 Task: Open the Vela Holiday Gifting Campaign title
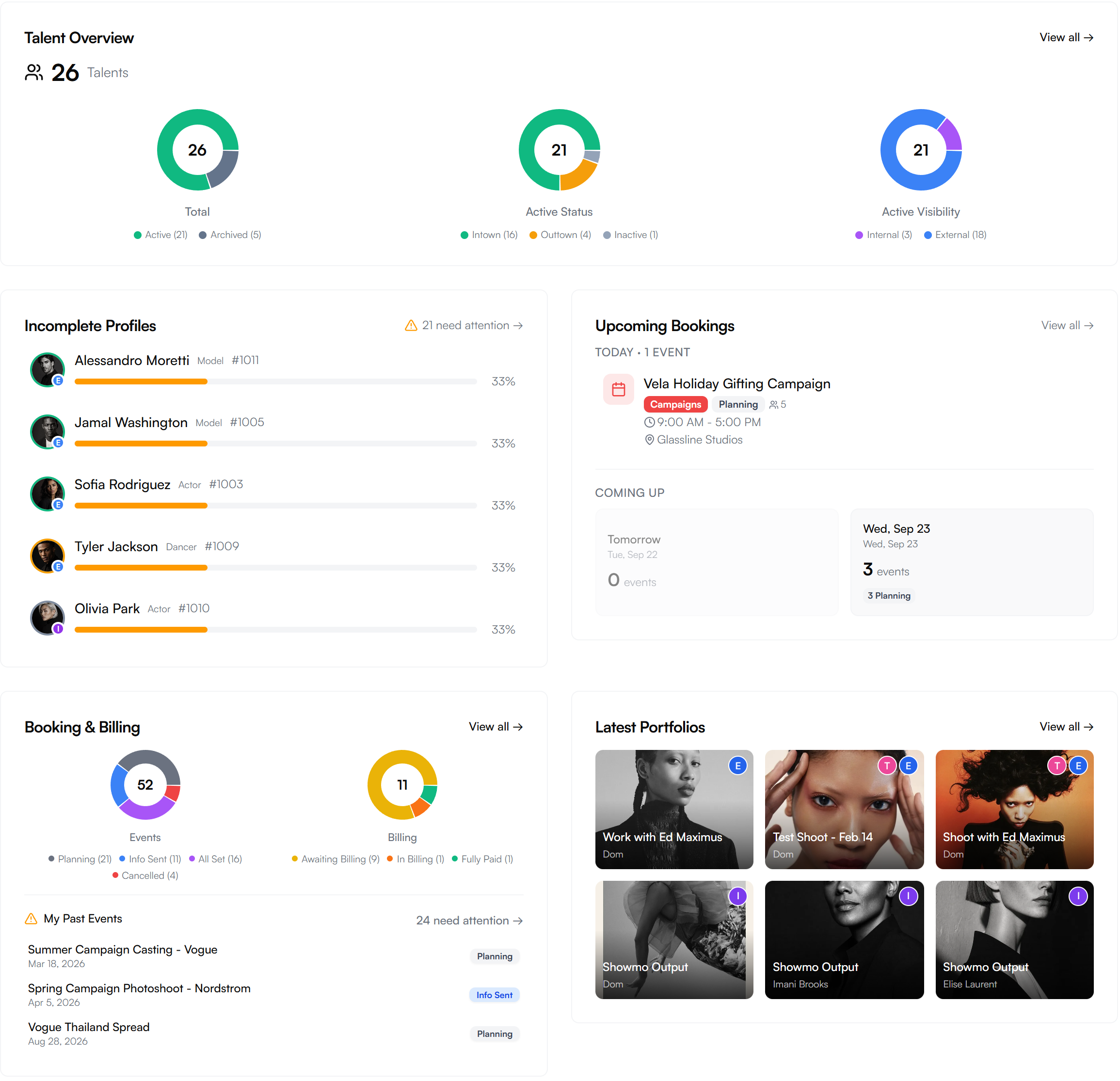[x=737, y=384]
